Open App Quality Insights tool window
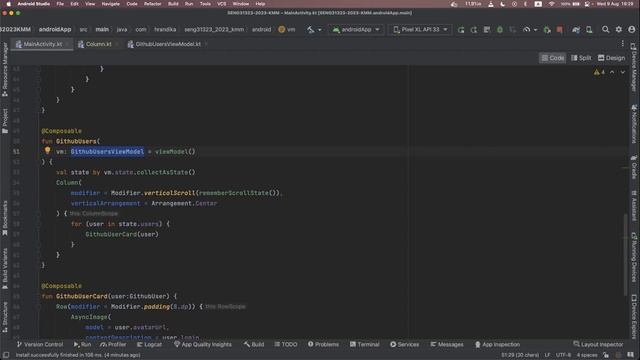The width and height of the screenshot is (640, 360). (203, 344)
